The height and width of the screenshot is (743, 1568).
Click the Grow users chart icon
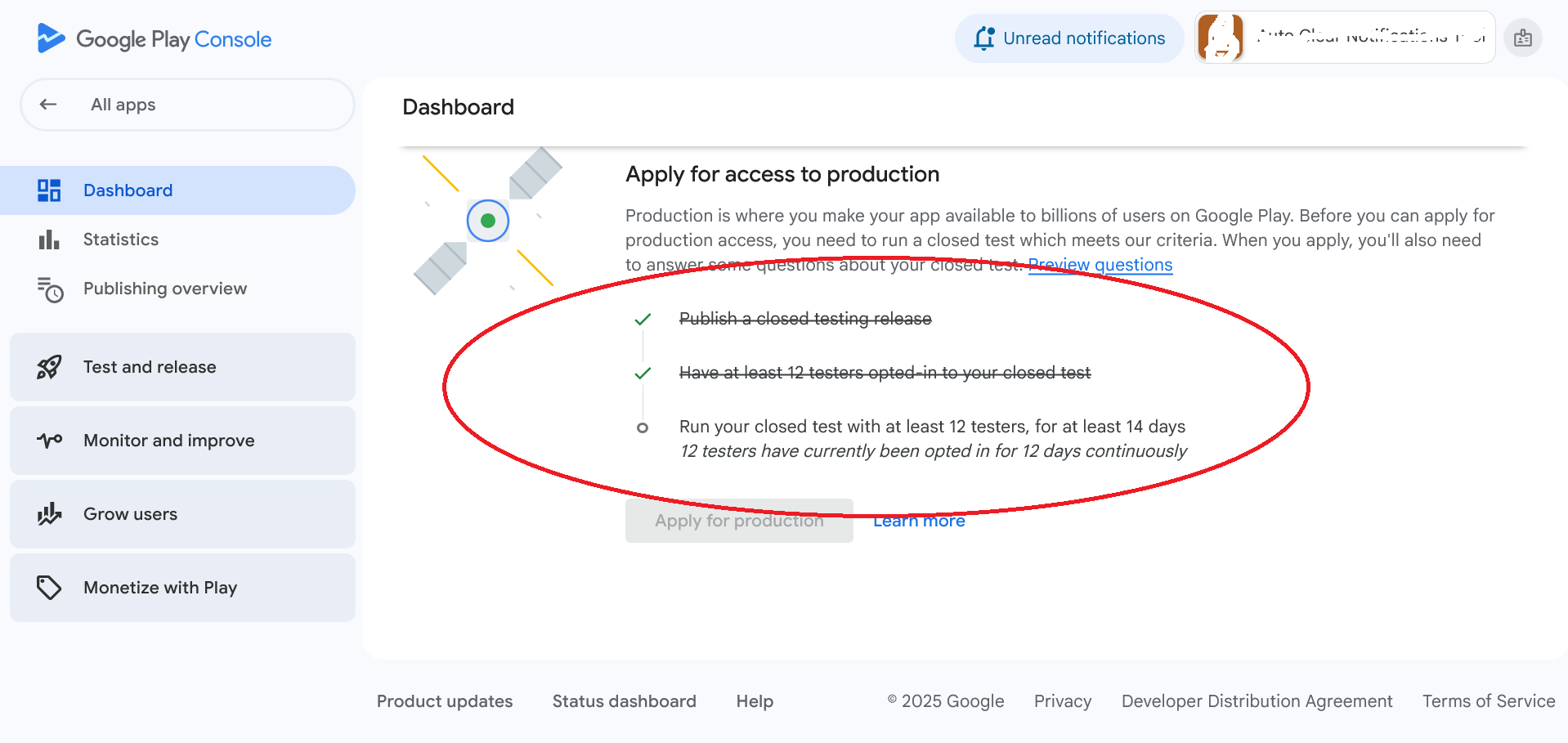click(49, 514)
